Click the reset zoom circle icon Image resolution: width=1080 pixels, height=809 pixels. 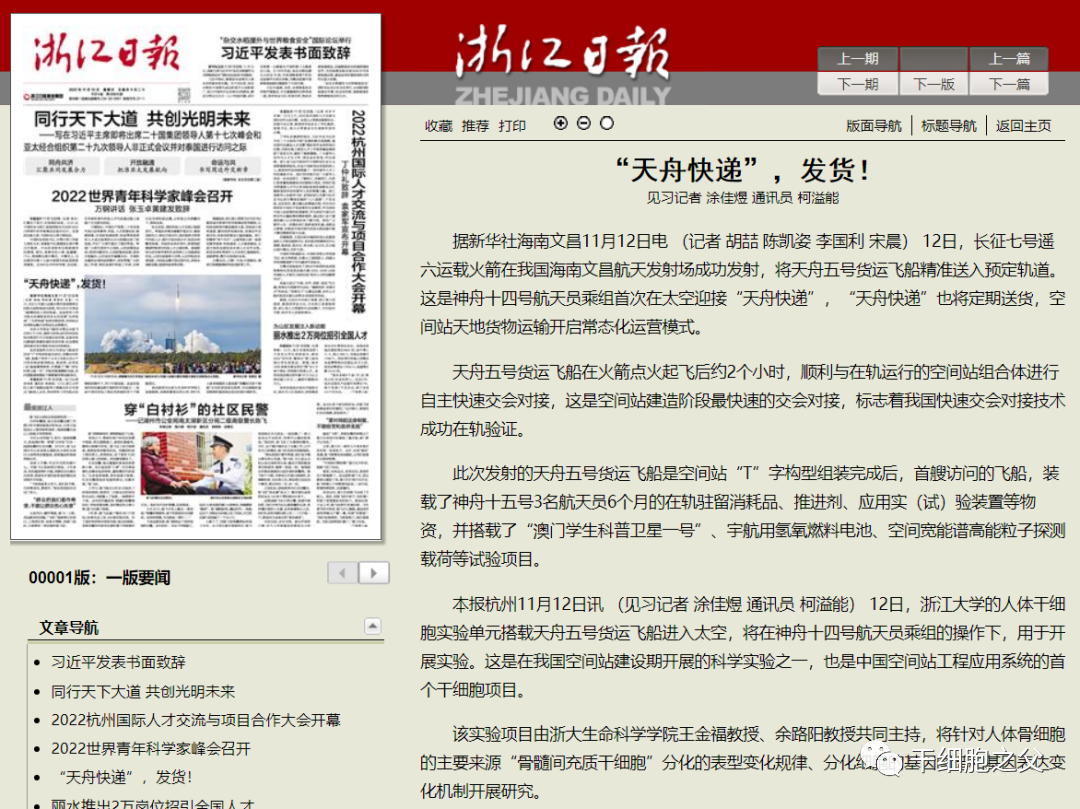pyautogui.click(x=607, y=123)
